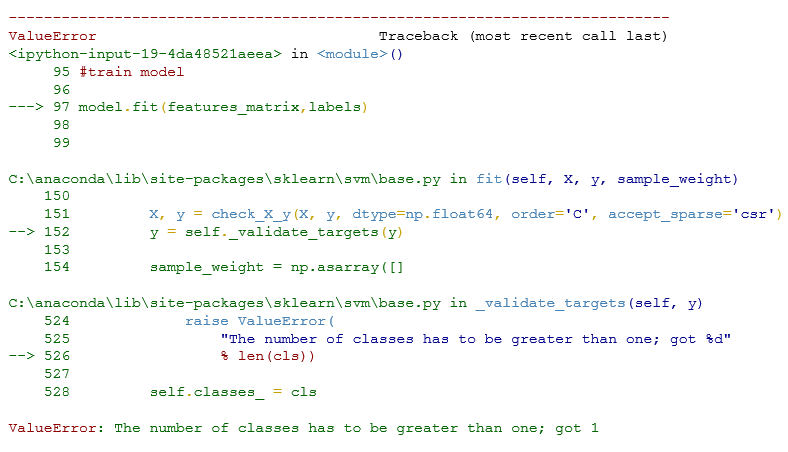Select the ipython-input-19-4da48521aeea reference
The height and width of the screenshot is (452, 788).
point(145,54)
